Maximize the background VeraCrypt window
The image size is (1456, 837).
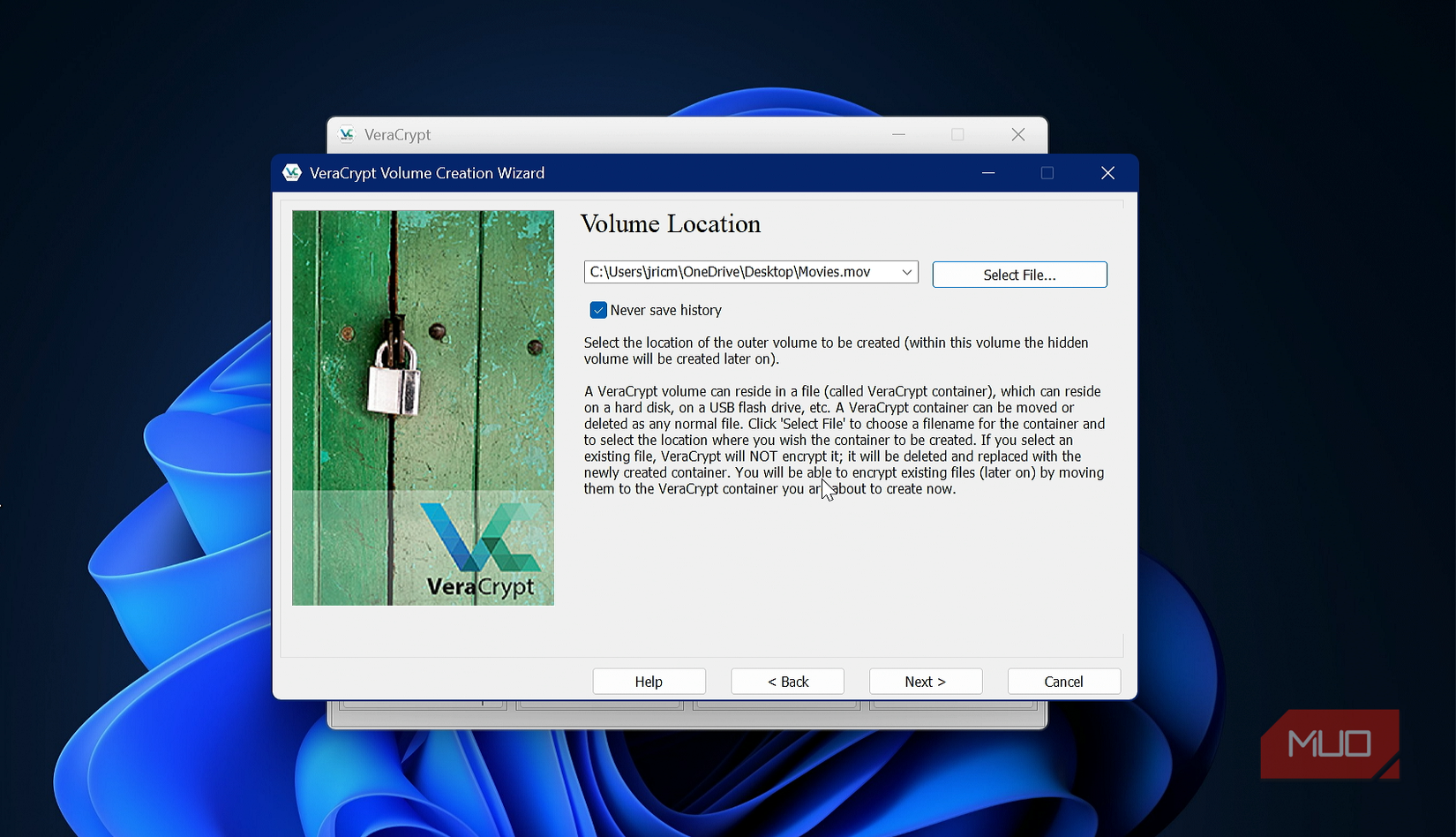(x=958, y=134)
